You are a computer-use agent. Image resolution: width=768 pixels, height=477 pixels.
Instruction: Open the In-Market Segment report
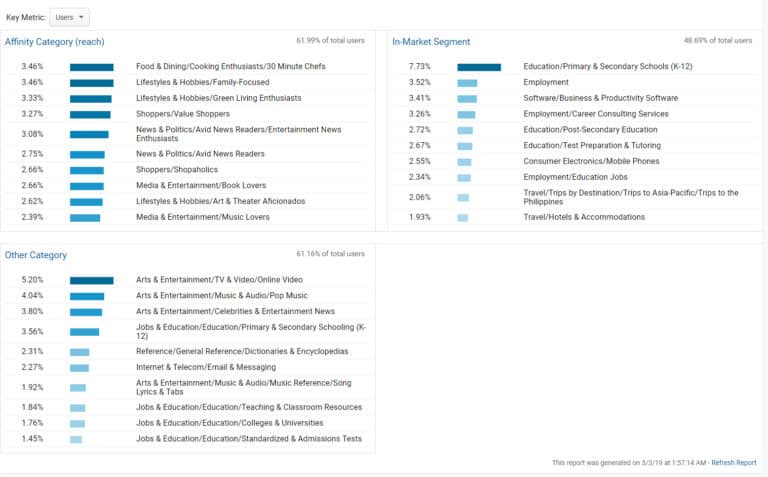point(431,42)
